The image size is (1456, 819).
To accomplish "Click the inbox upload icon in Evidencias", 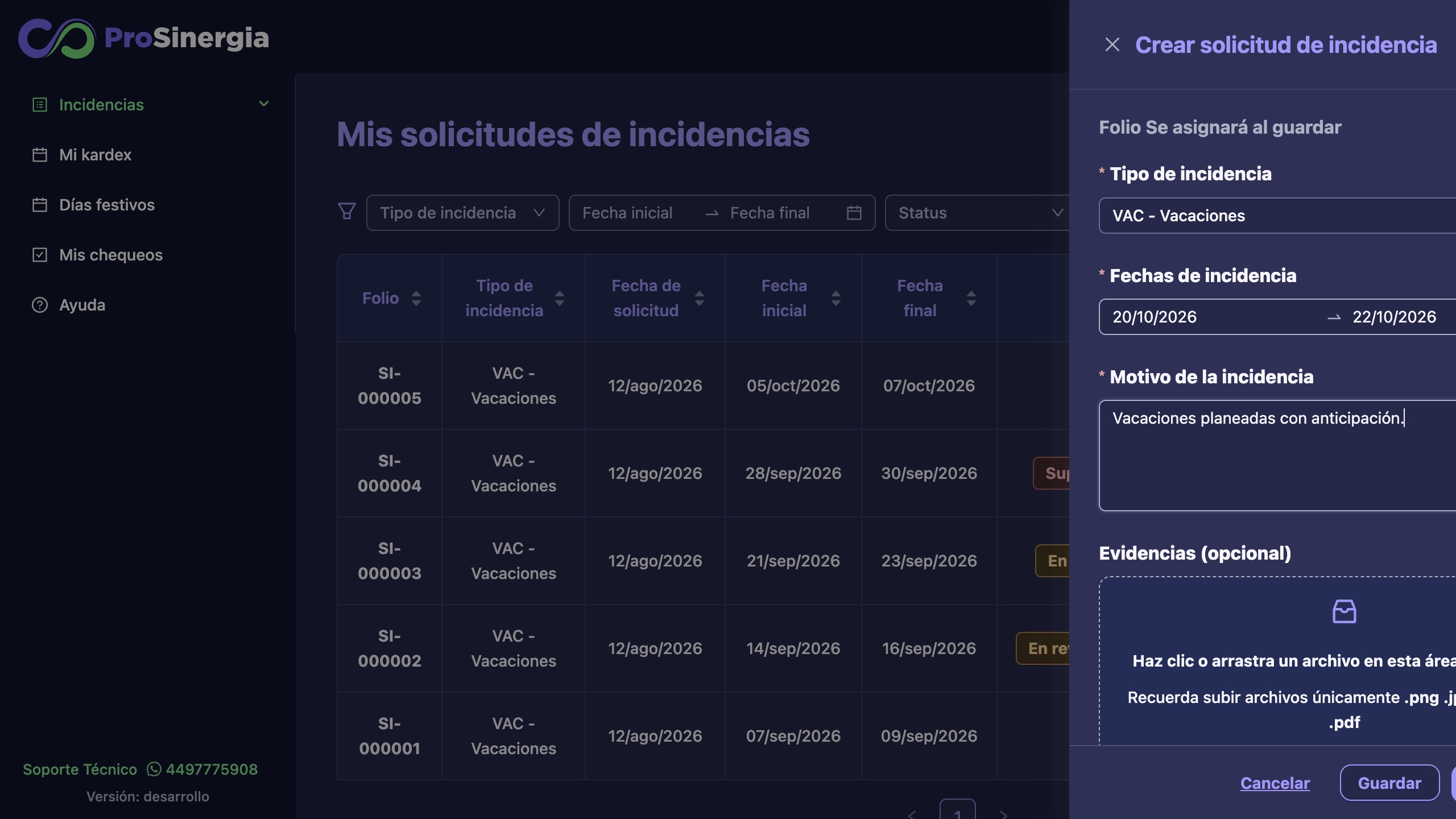I will coord(1345,612).
